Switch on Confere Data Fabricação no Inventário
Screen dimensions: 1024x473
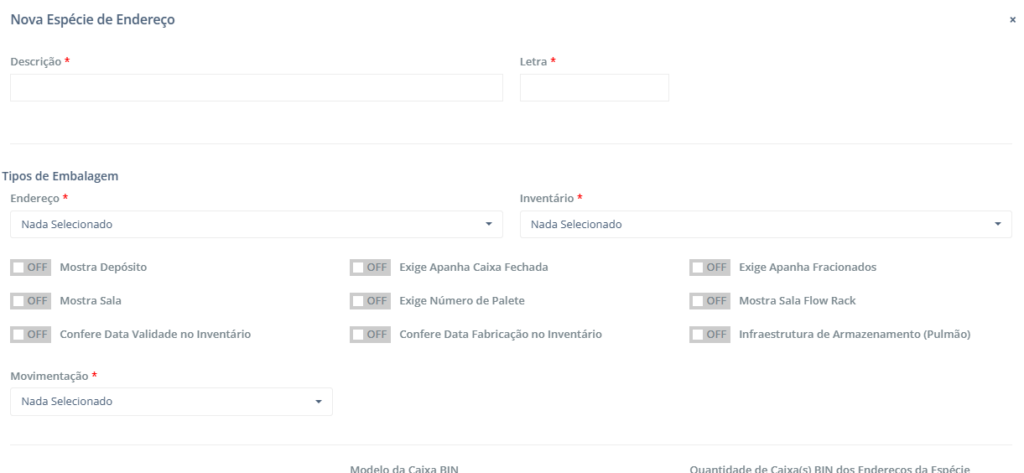[x=370, y=334]
